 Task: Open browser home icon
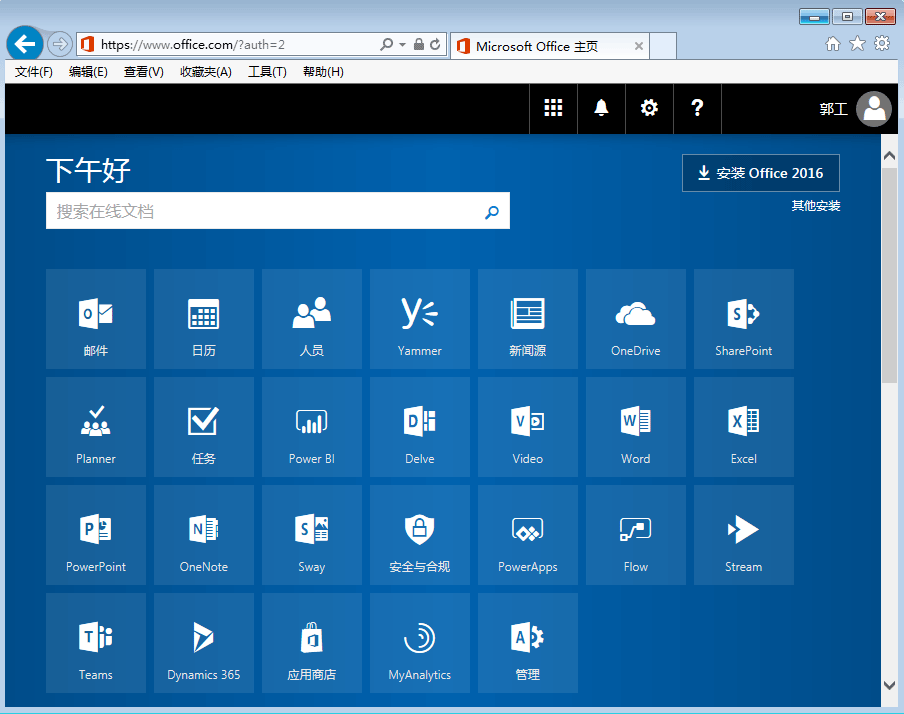[x=833, y=44]
